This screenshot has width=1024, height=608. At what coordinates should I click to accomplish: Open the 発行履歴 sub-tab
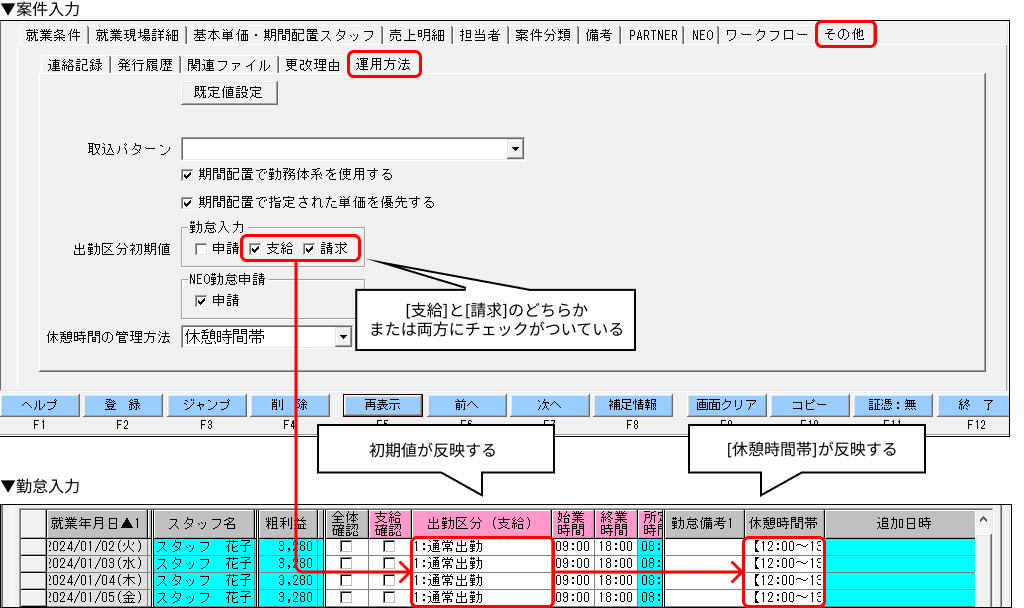coord(145,65)
